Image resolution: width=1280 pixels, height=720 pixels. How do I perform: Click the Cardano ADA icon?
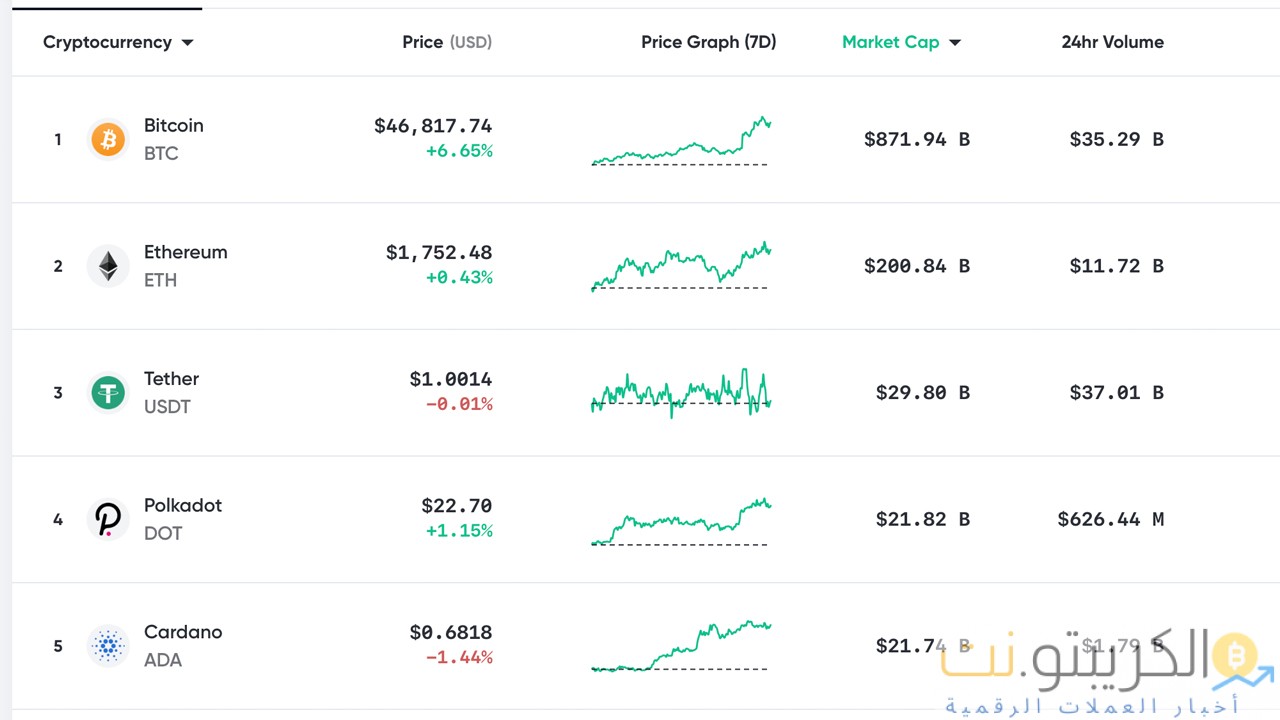108,646
